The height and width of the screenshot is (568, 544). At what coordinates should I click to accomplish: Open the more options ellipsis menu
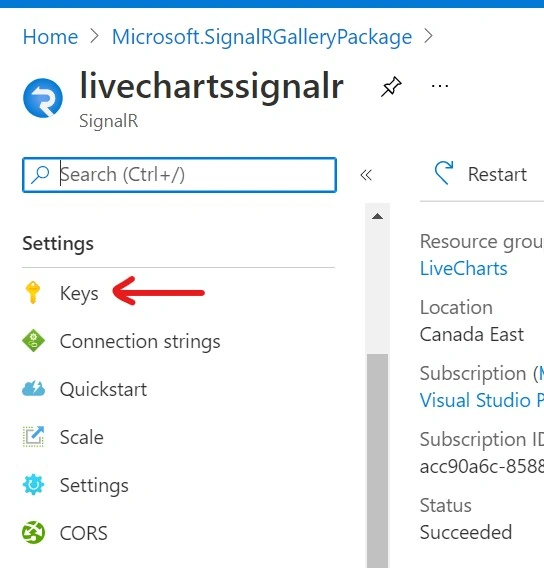pyautogui.click(x=440, y=86)
